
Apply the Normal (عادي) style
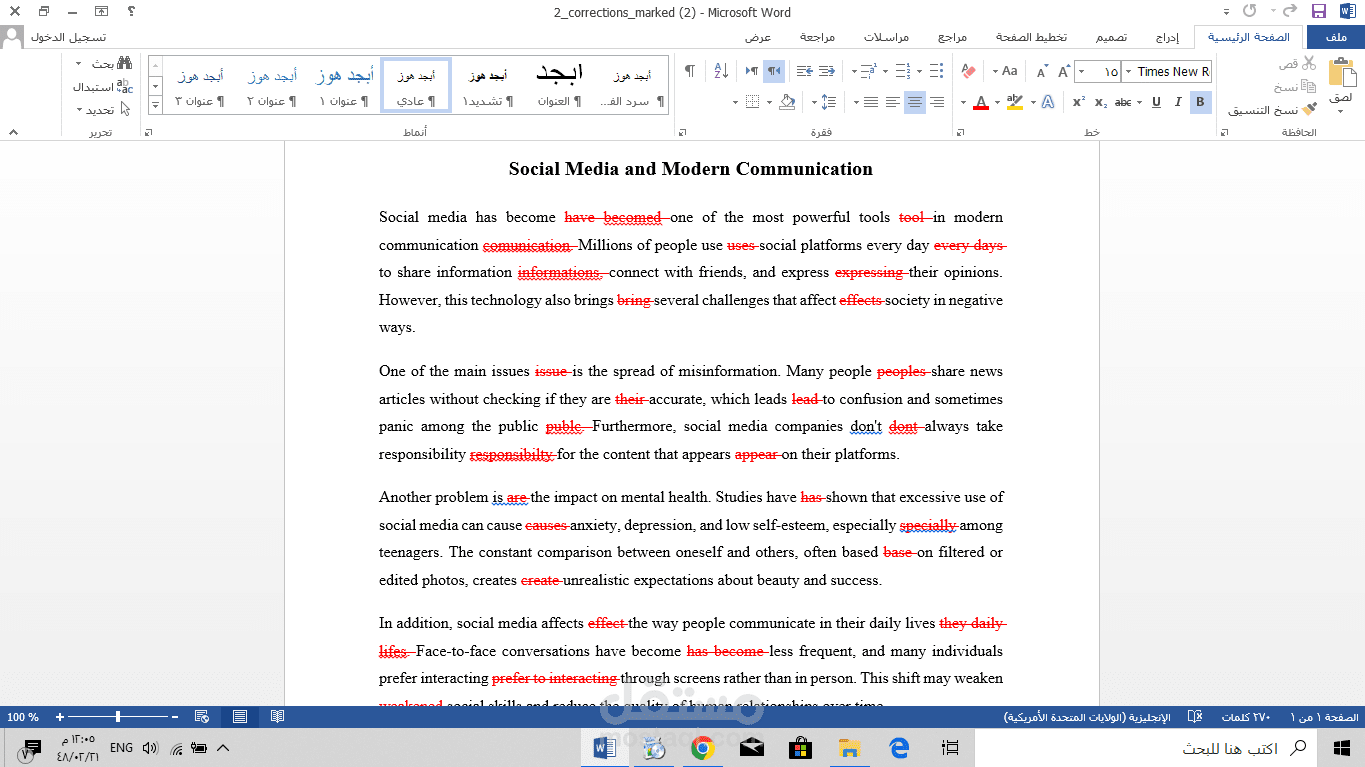tap(415, 85)
